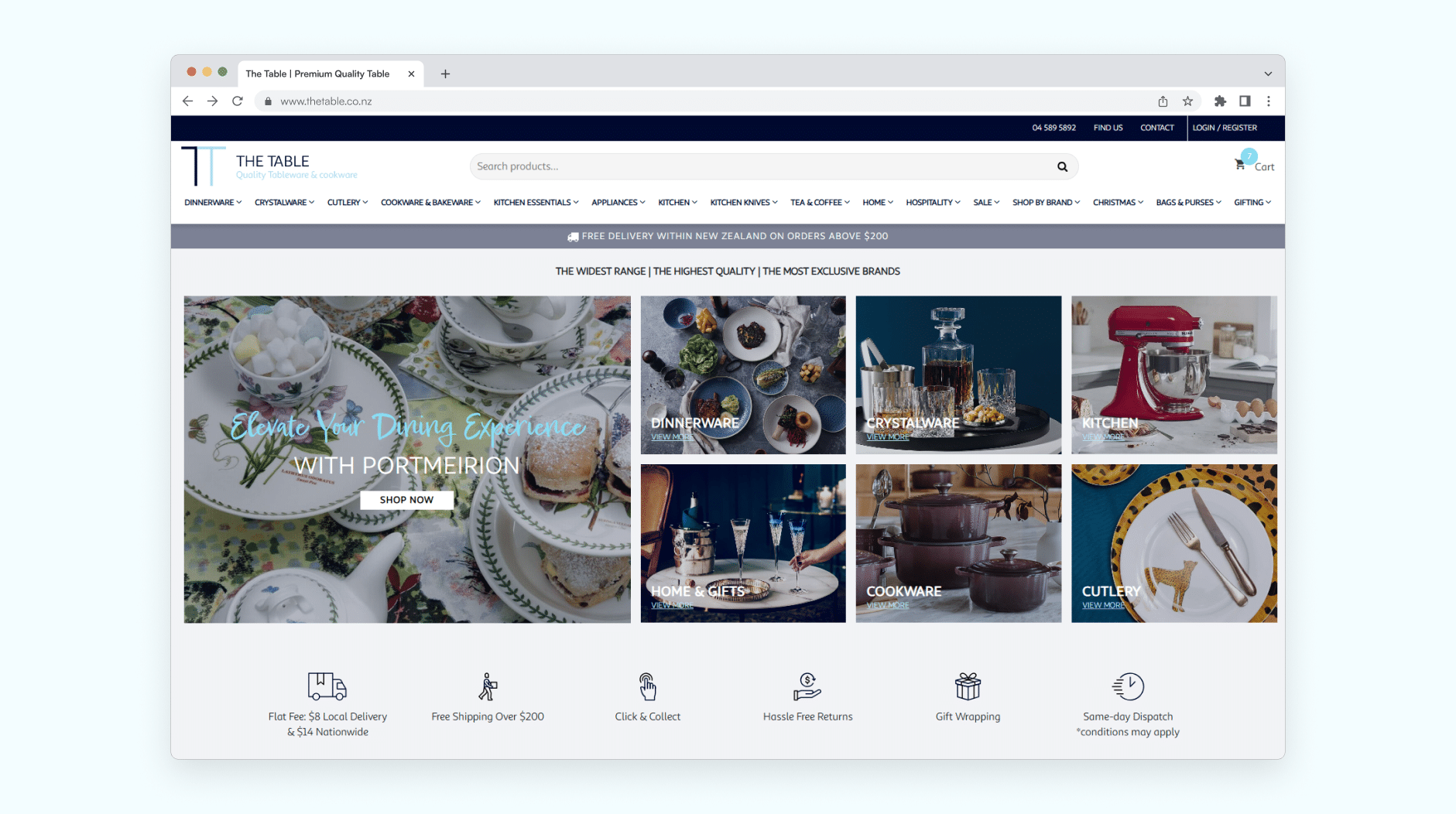Open the shopping cart icon
1456x814 pixels.
pyautogui.click(x=1239, y=165)
